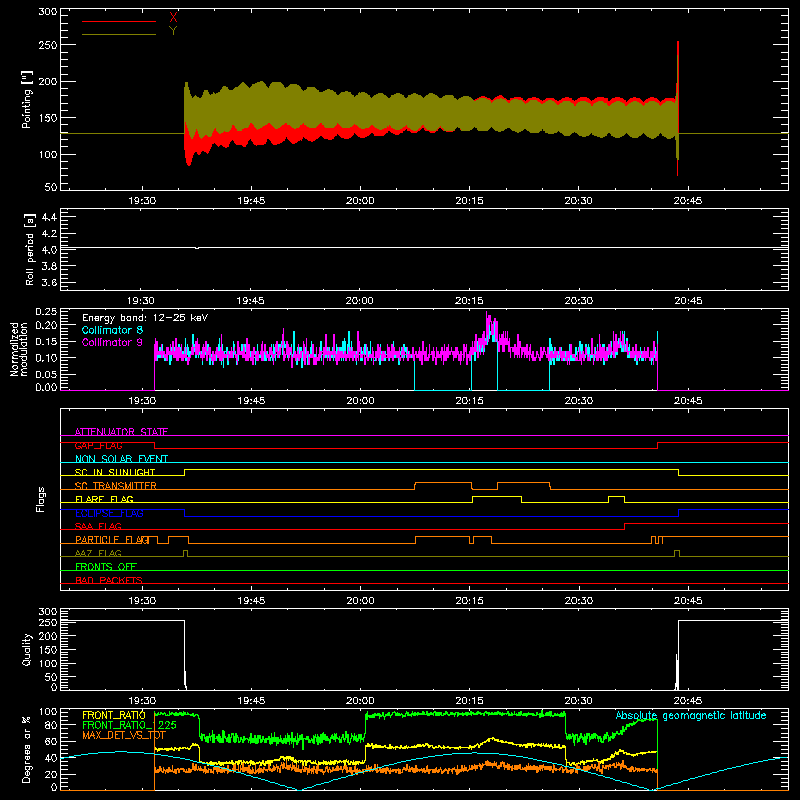The height and width of the screenshot is (800, 800).
Task: Click the 'SAA_FLAG' flag label
Action: 98,527
